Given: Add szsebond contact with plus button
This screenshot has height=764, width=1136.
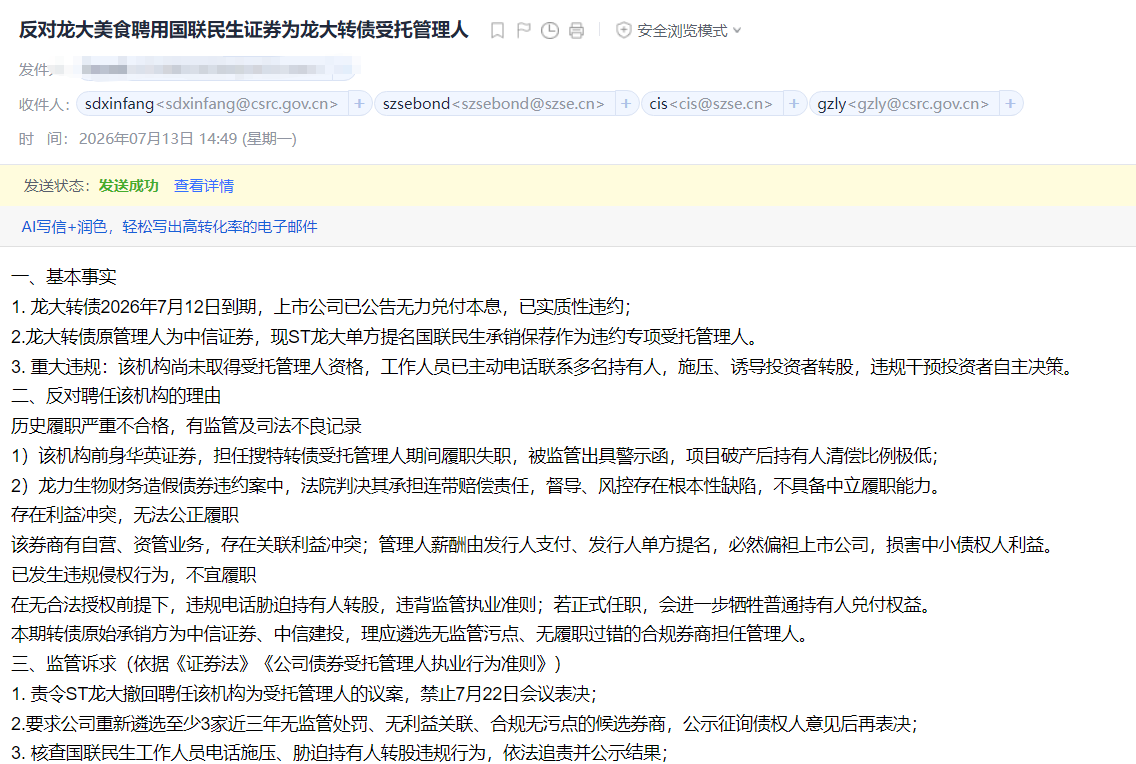Looking at the screenshot, I should 626,104.
